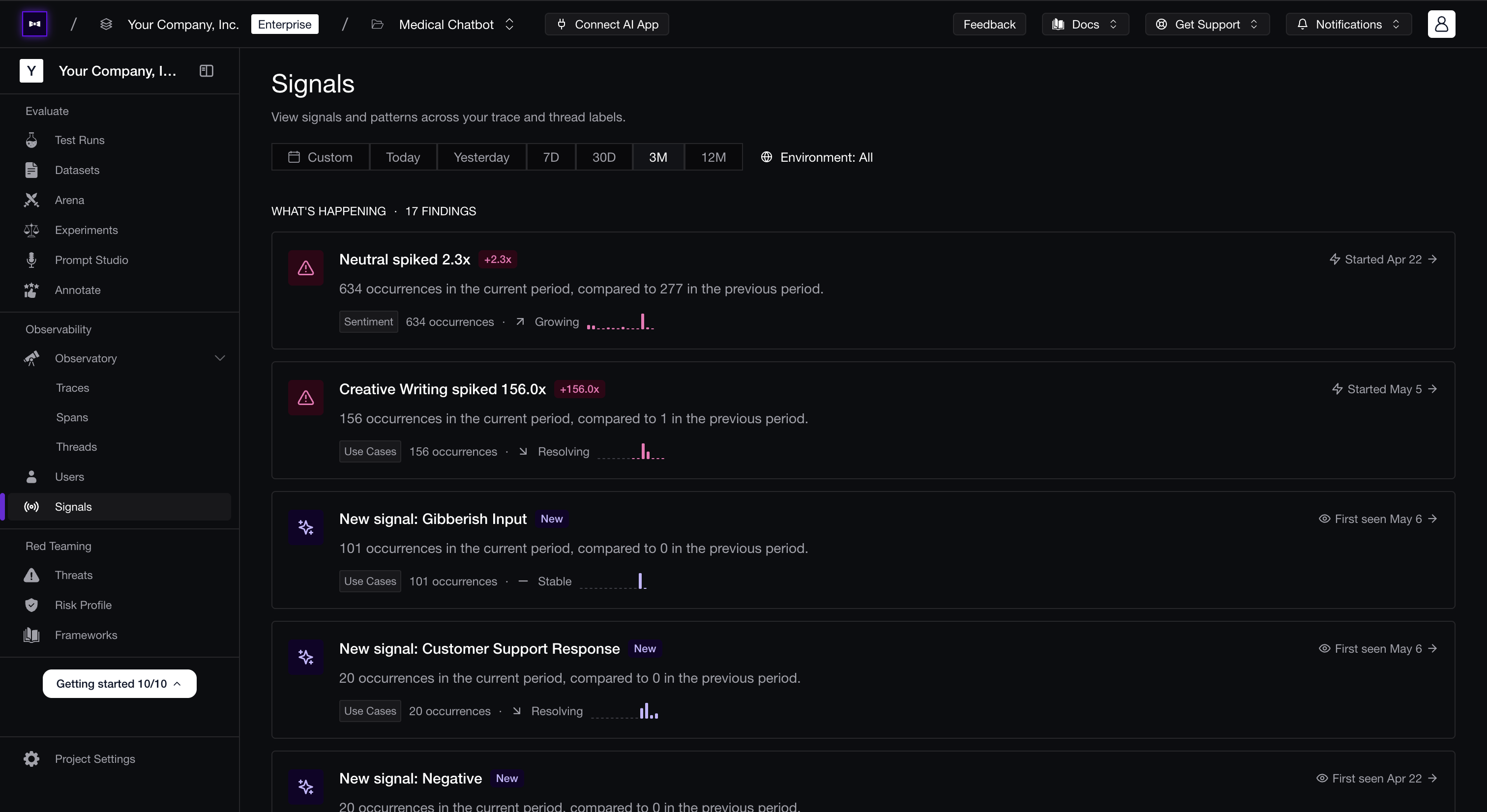Click the Feedback button
1487x812 pixels.
pos(989,24)
